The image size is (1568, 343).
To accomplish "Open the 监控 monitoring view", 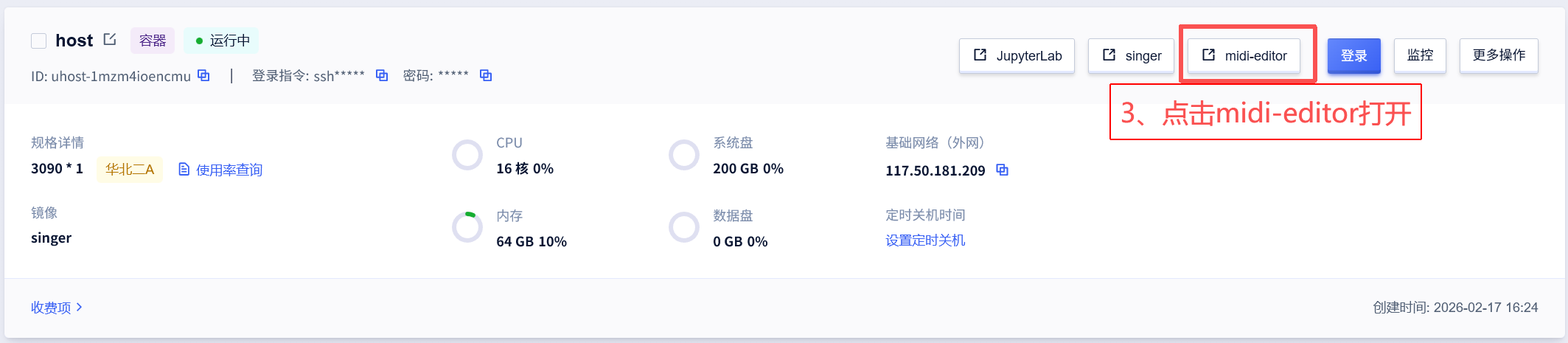I will tap(1420, 55).
